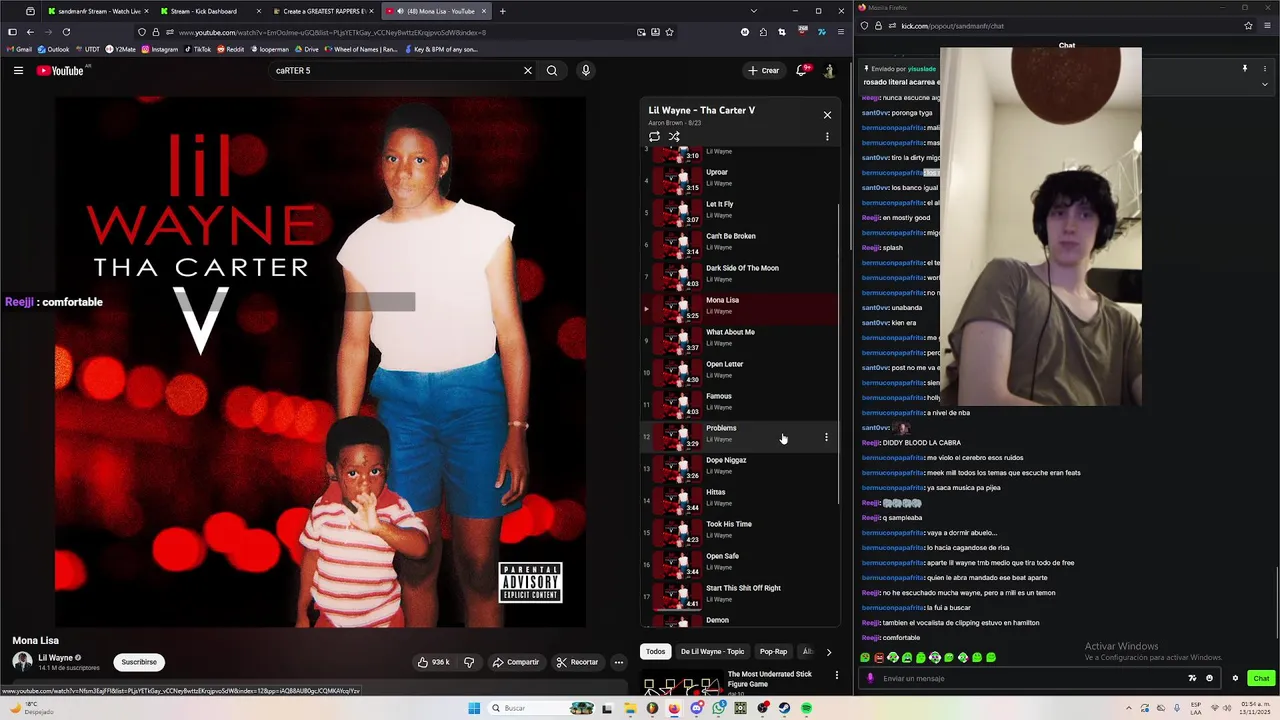Screen dimensions: 1280x720
Task: Open options for Most Underrated Stick Figure Game
Action: pyautogui.click(x=837, y=675)
